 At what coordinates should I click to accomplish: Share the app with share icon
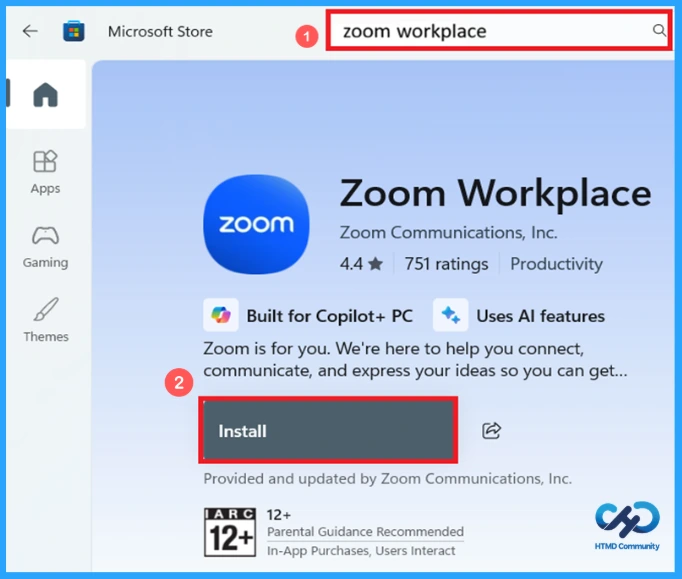pos(491,431)
